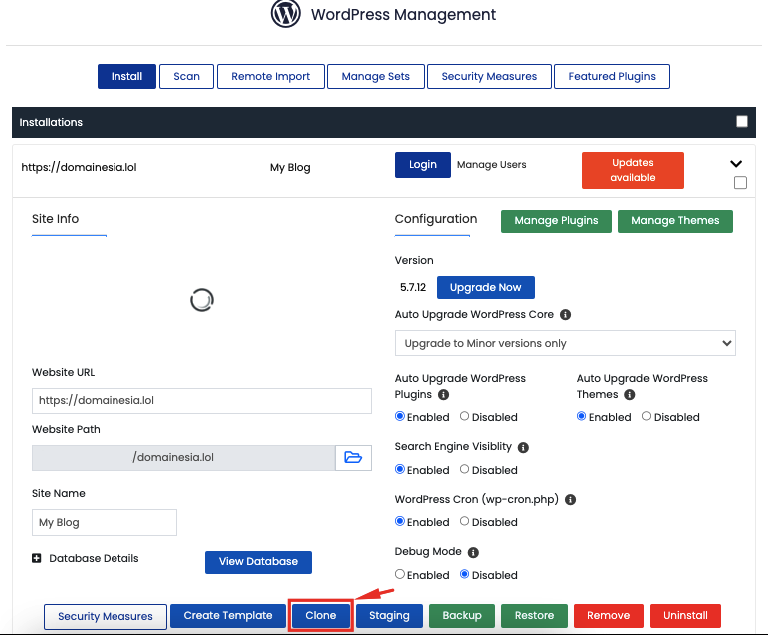This screenshot has height=635, width=768.
Task: Select Disabled for Auto Upgrade Themes
Action: pos(646,416)
